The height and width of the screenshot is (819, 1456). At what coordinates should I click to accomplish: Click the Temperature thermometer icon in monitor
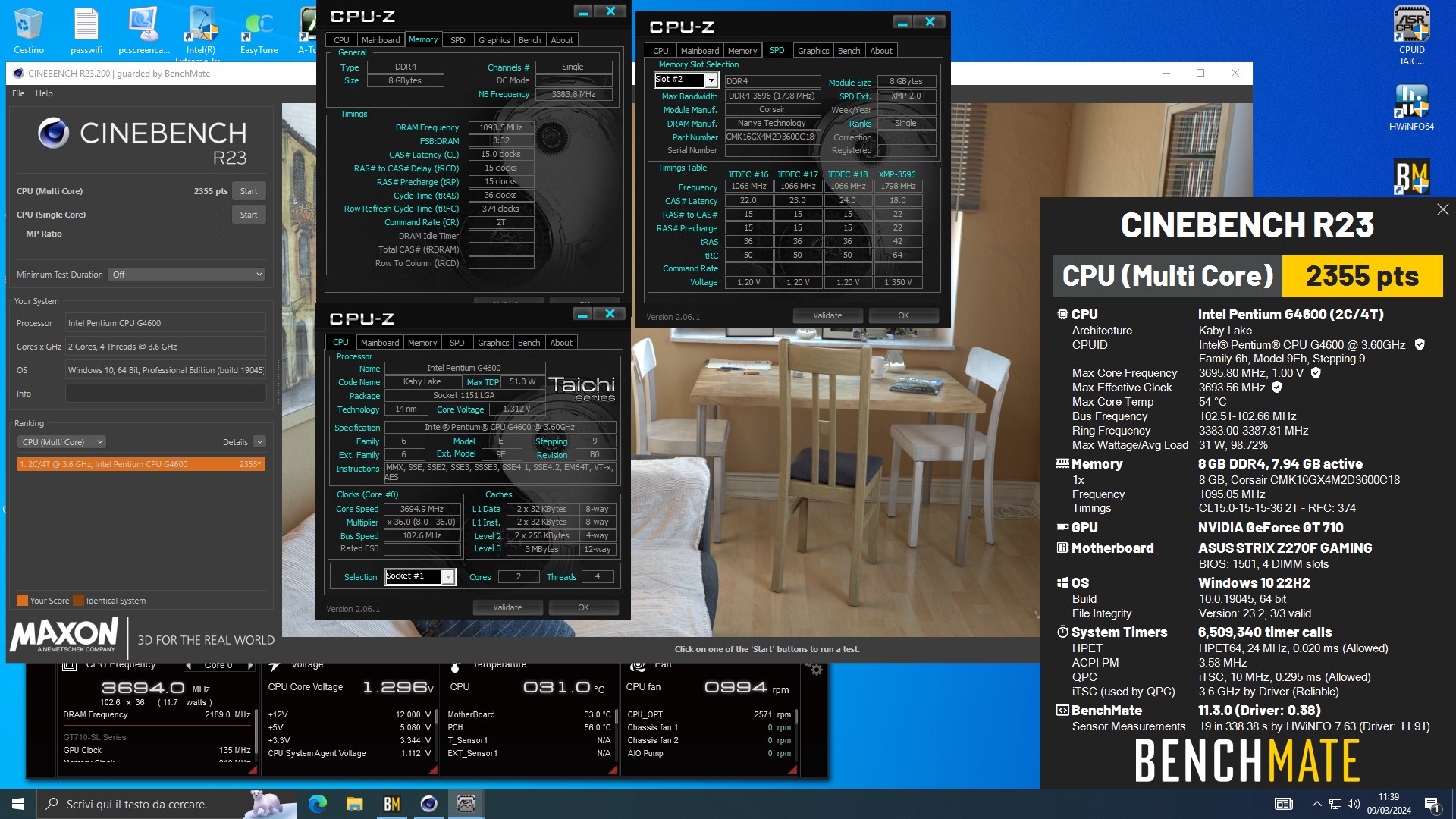[455, 667]
